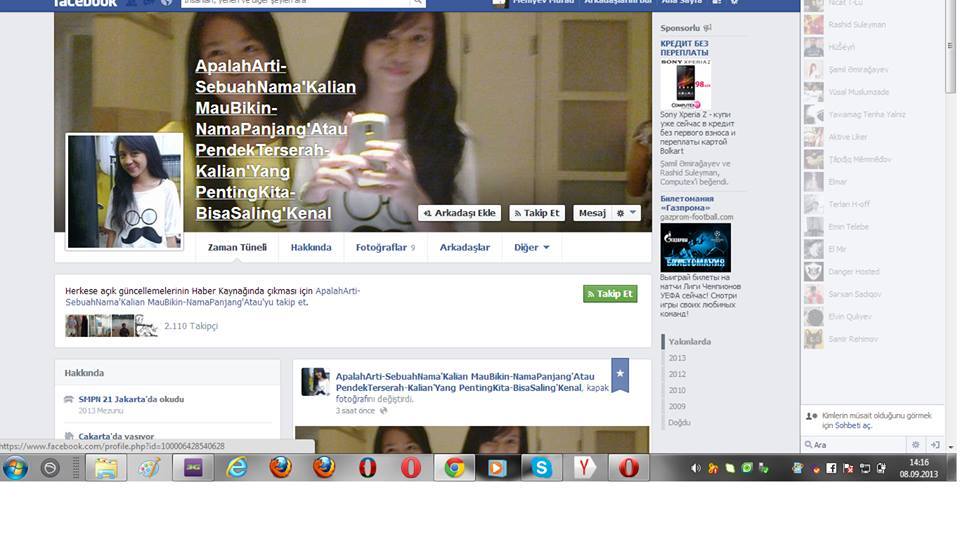Click Takip Et button on the cover photo
Image resolution: width=960 pixels, height=539 pixels.
click(x=537, y=213)
